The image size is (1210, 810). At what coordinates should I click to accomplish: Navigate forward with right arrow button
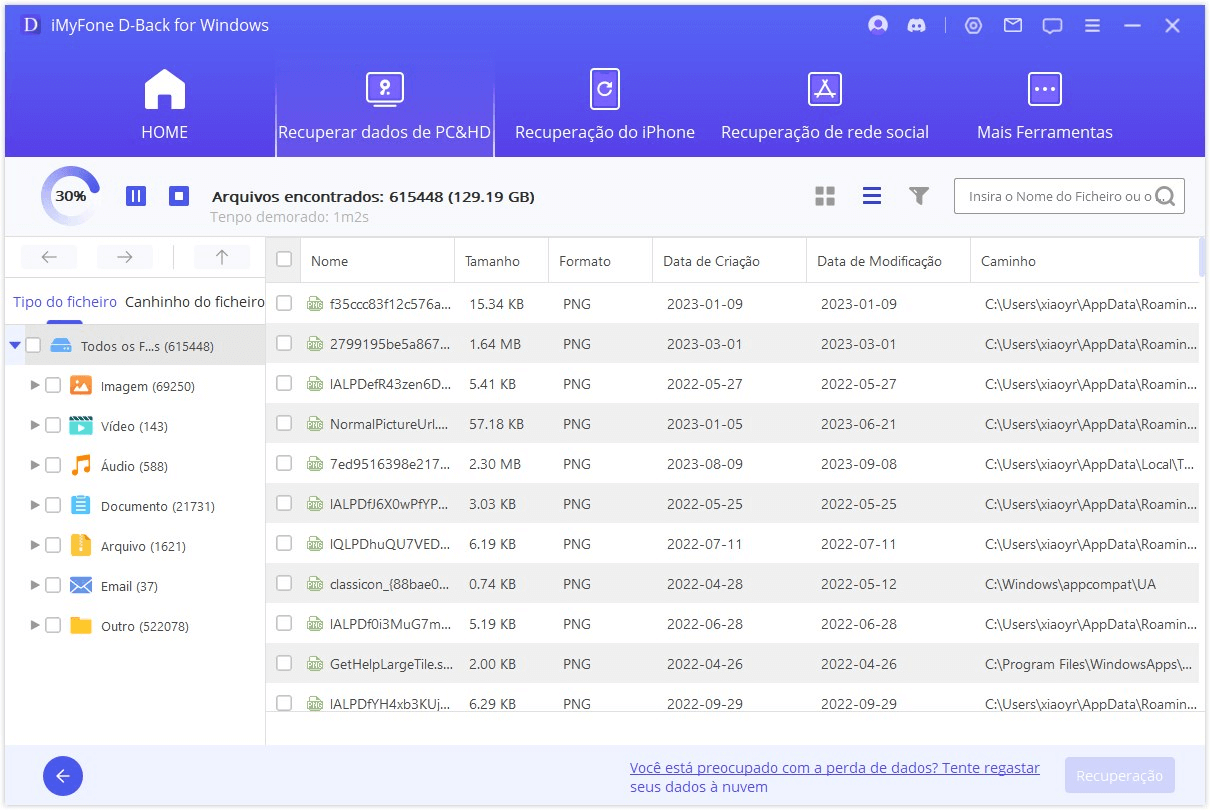click(x=125, y=257)
